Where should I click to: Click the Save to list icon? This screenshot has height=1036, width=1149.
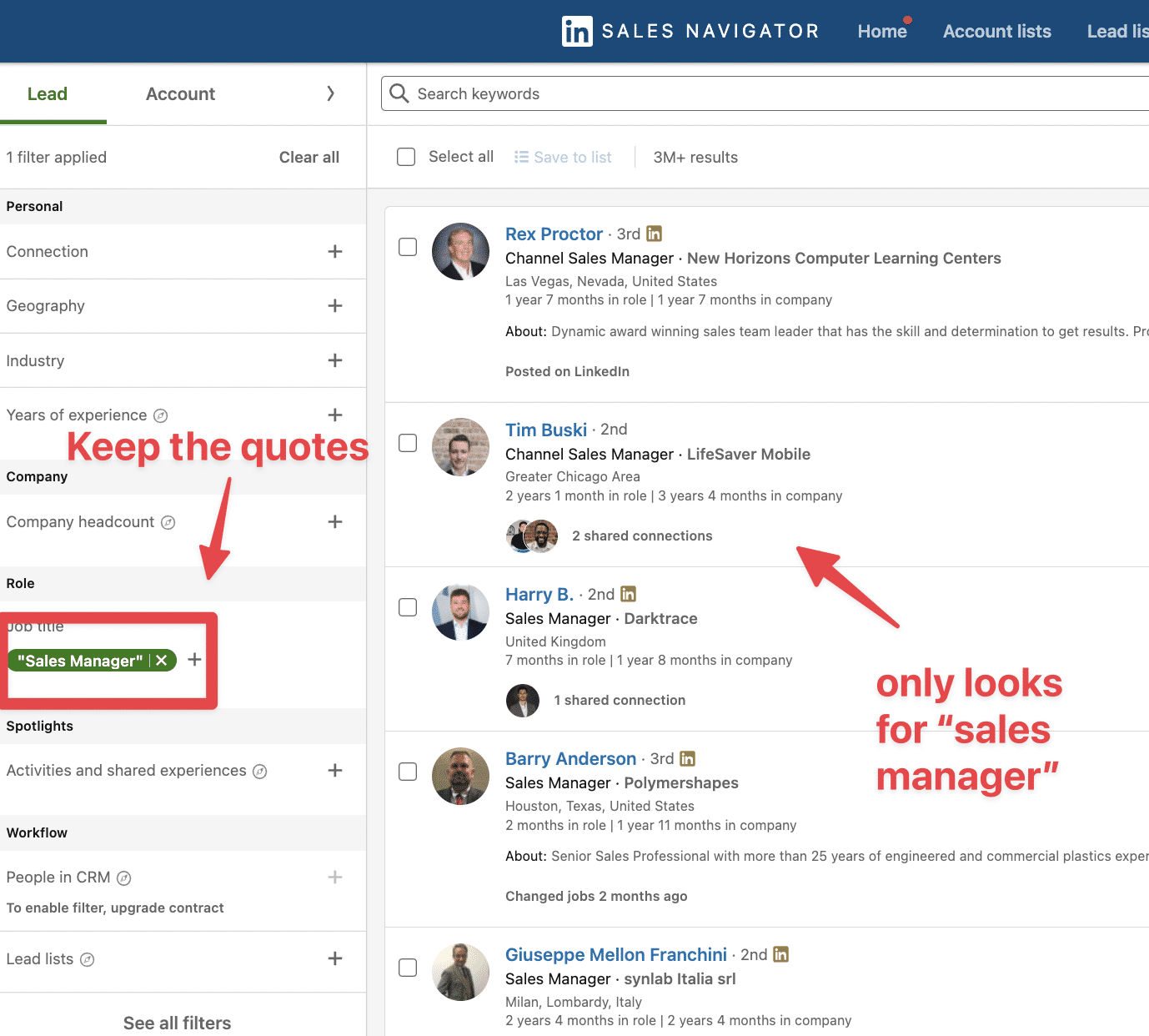click(x=522, y=157)
